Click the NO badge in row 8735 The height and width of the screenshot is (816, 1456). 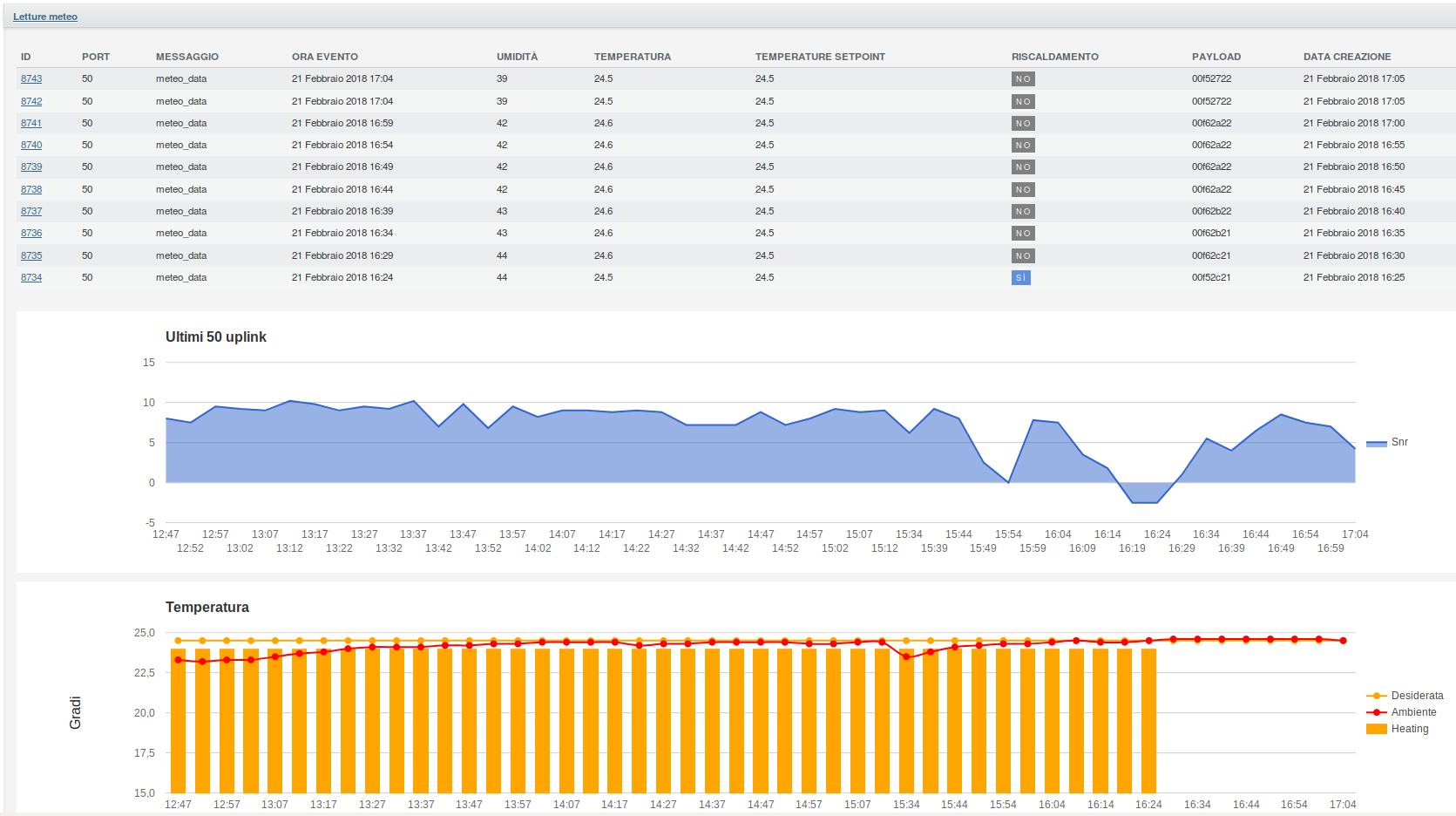pos(1023,256)
